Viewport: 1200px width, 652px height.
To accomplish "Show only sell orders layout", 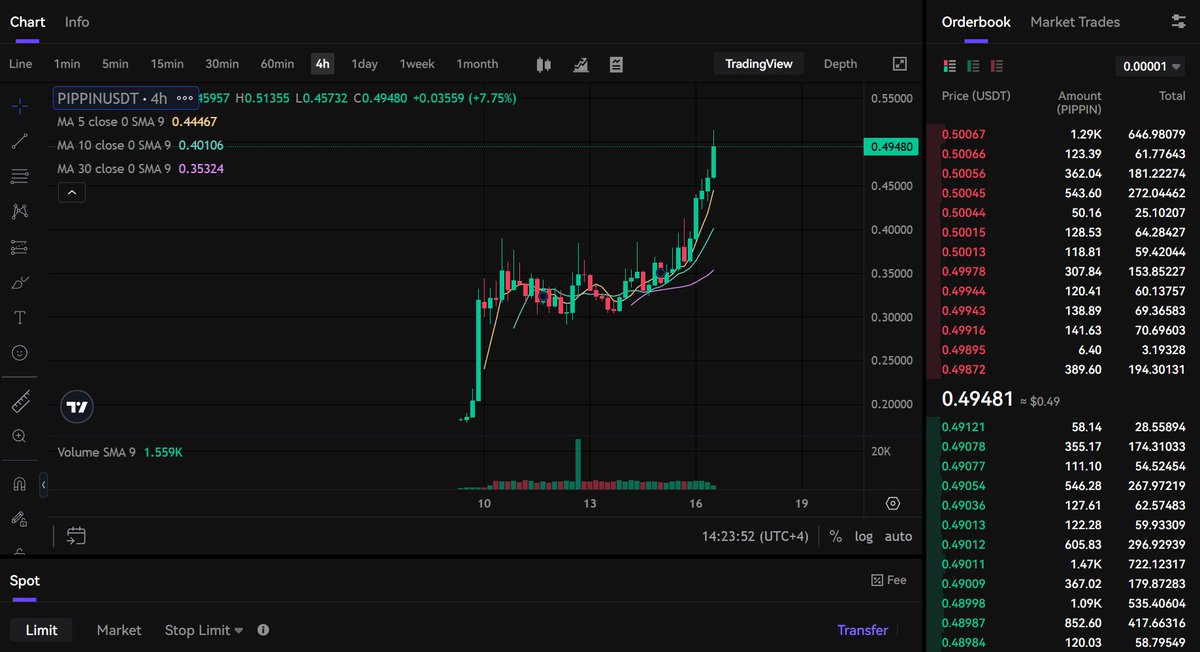I will 996,66.
